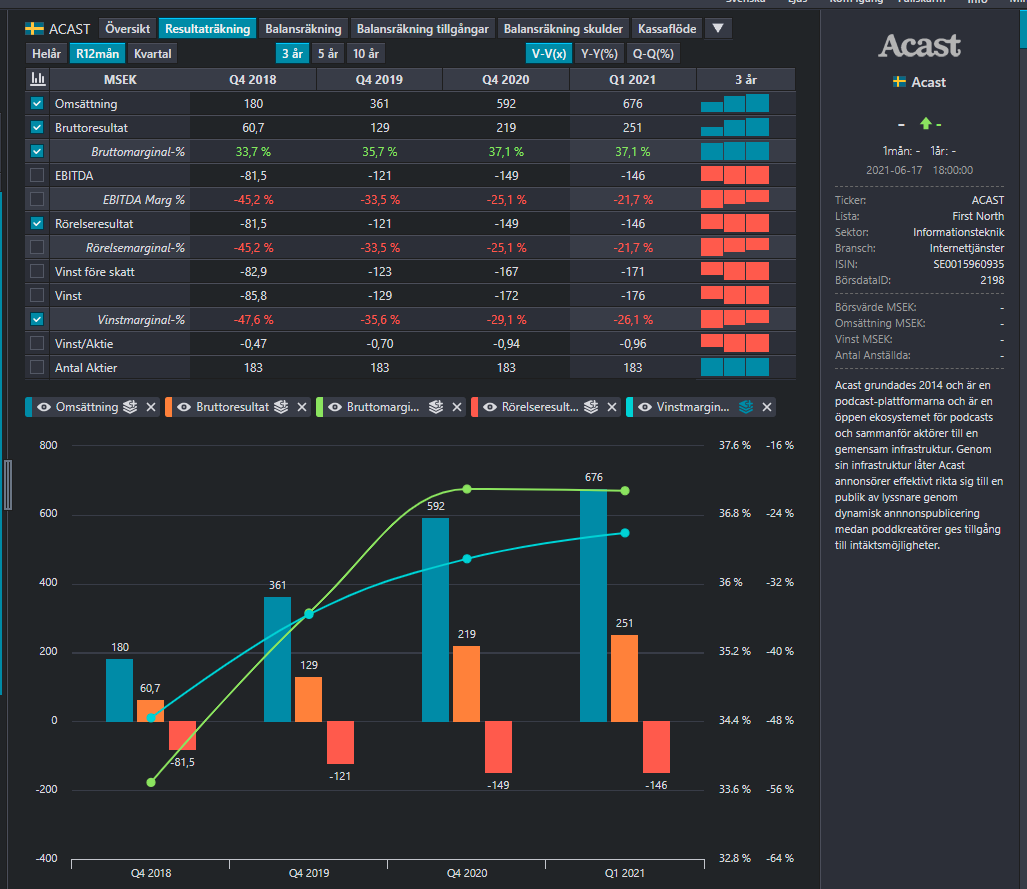Select R12mån period button
This screenshot has width=1027, height=889.
pos(98,54)
